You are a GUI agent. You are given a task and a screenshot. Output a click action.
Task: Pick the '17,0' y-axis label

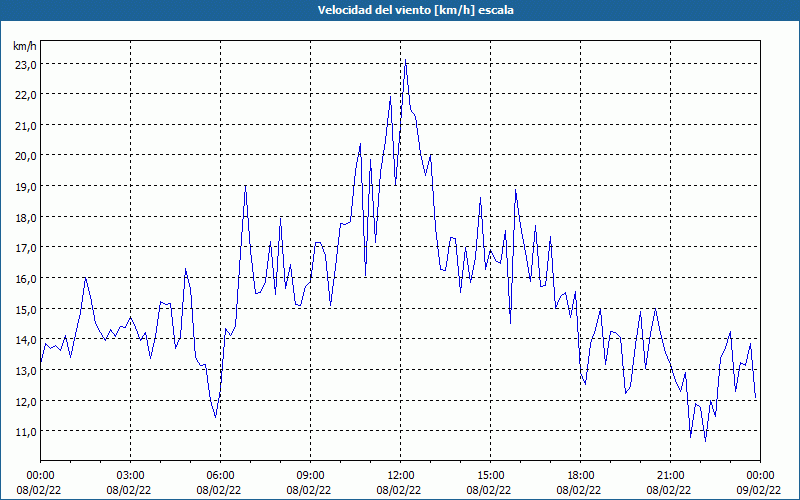click(26, 248)
